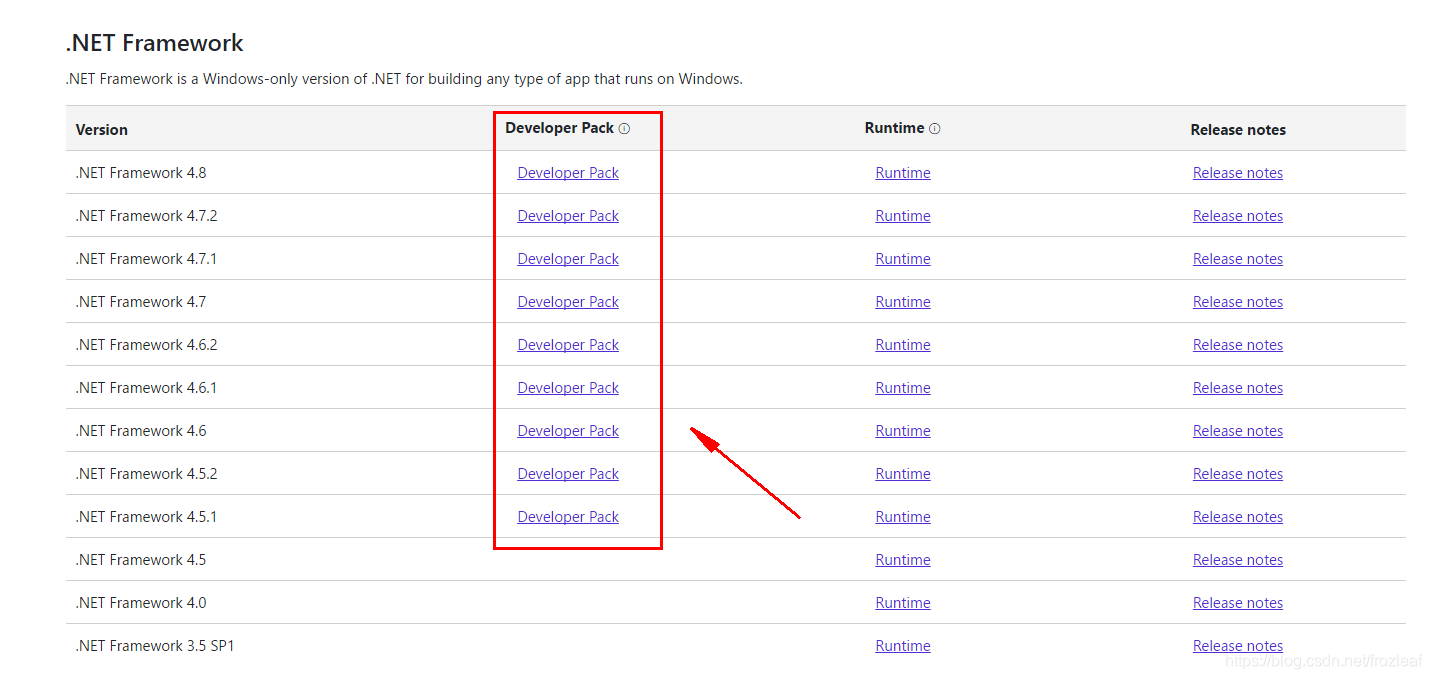This screenshot has height=679, width=1432.
Task: Select the '.NET Framework 4.6.2' version cell
Action: pos(146,345)
